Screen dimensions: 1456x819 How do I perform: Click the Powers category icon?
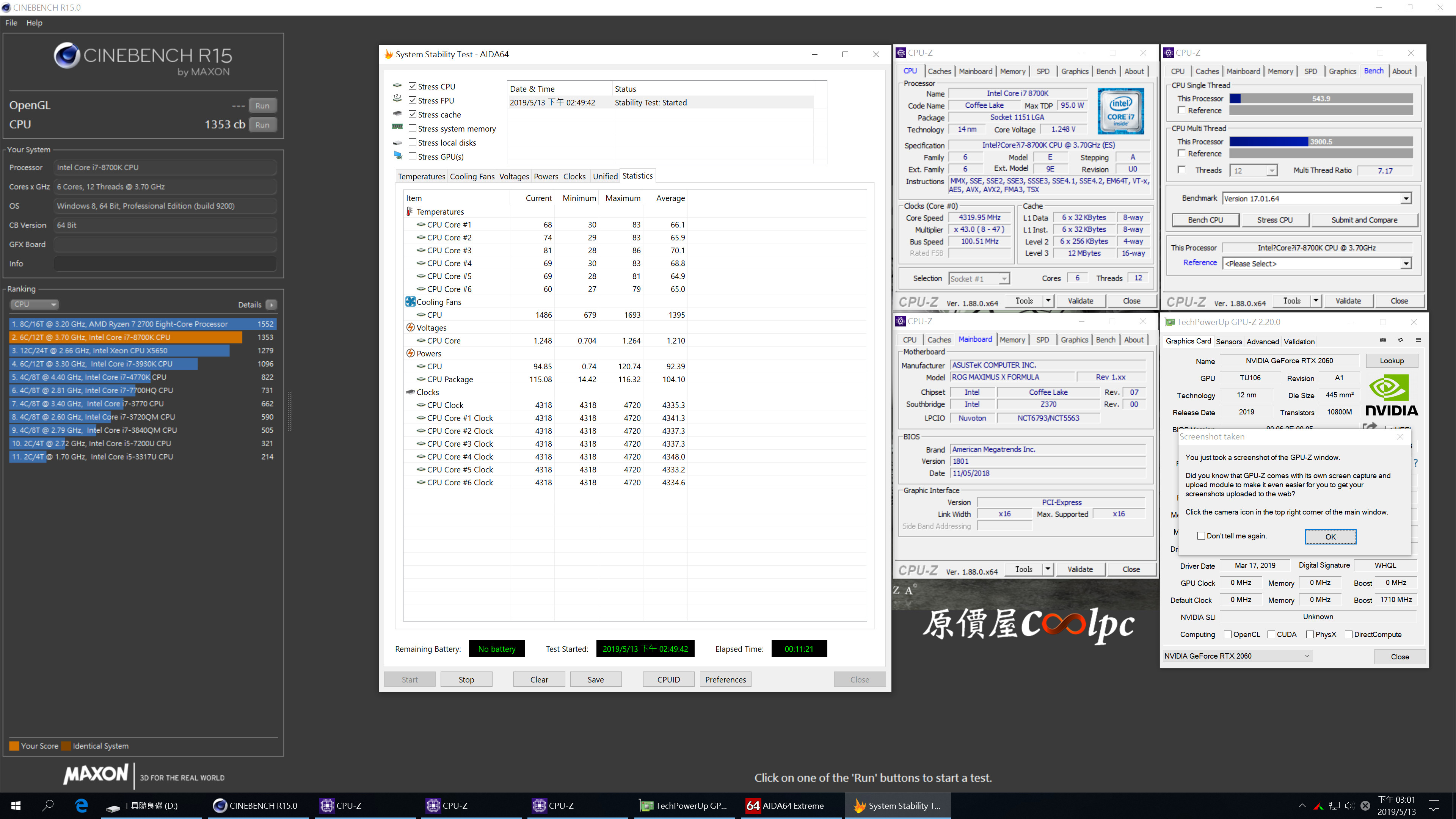[x=410, y=353]
